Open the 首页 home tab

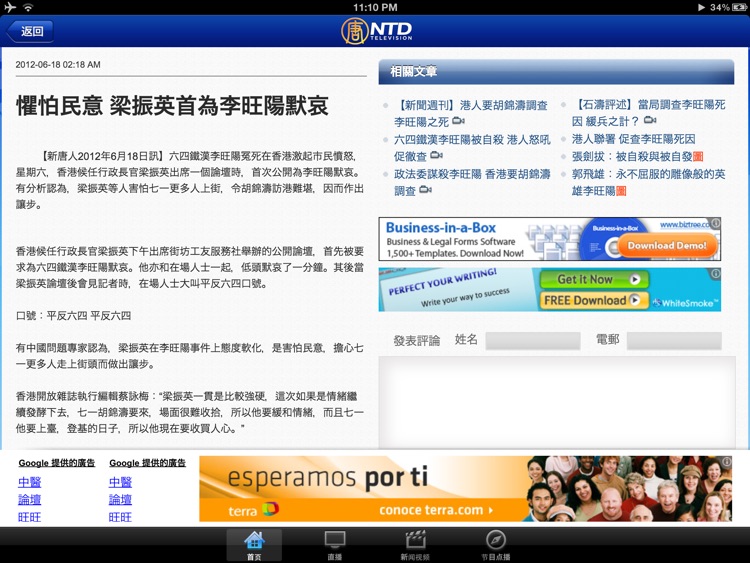pyautogui.click(x=254, y=545)
